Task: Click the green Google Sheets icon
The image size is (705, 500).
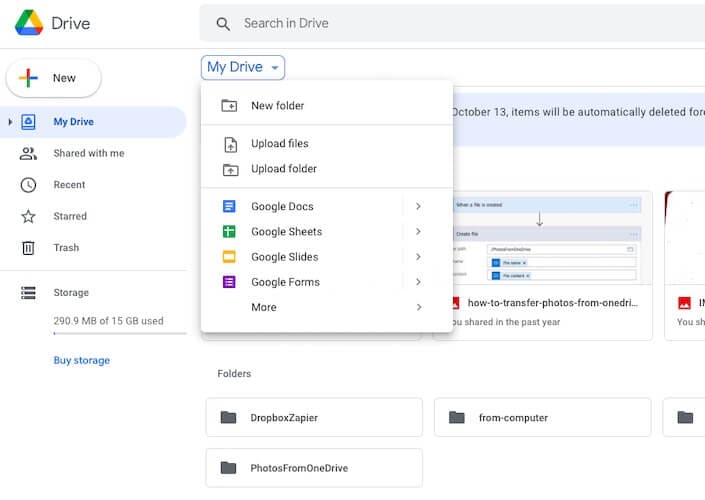Action: click(229, 232)
